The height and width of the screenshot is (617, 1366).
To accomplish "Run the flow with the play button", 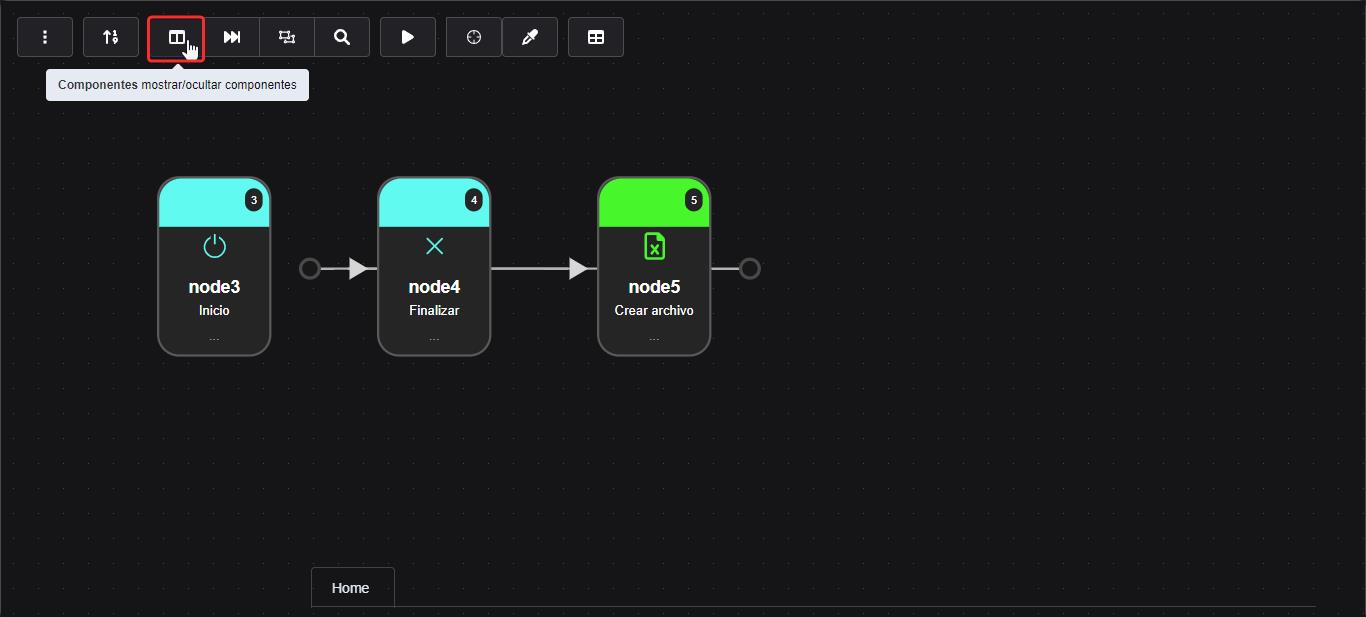I will (x=408, y=37).
